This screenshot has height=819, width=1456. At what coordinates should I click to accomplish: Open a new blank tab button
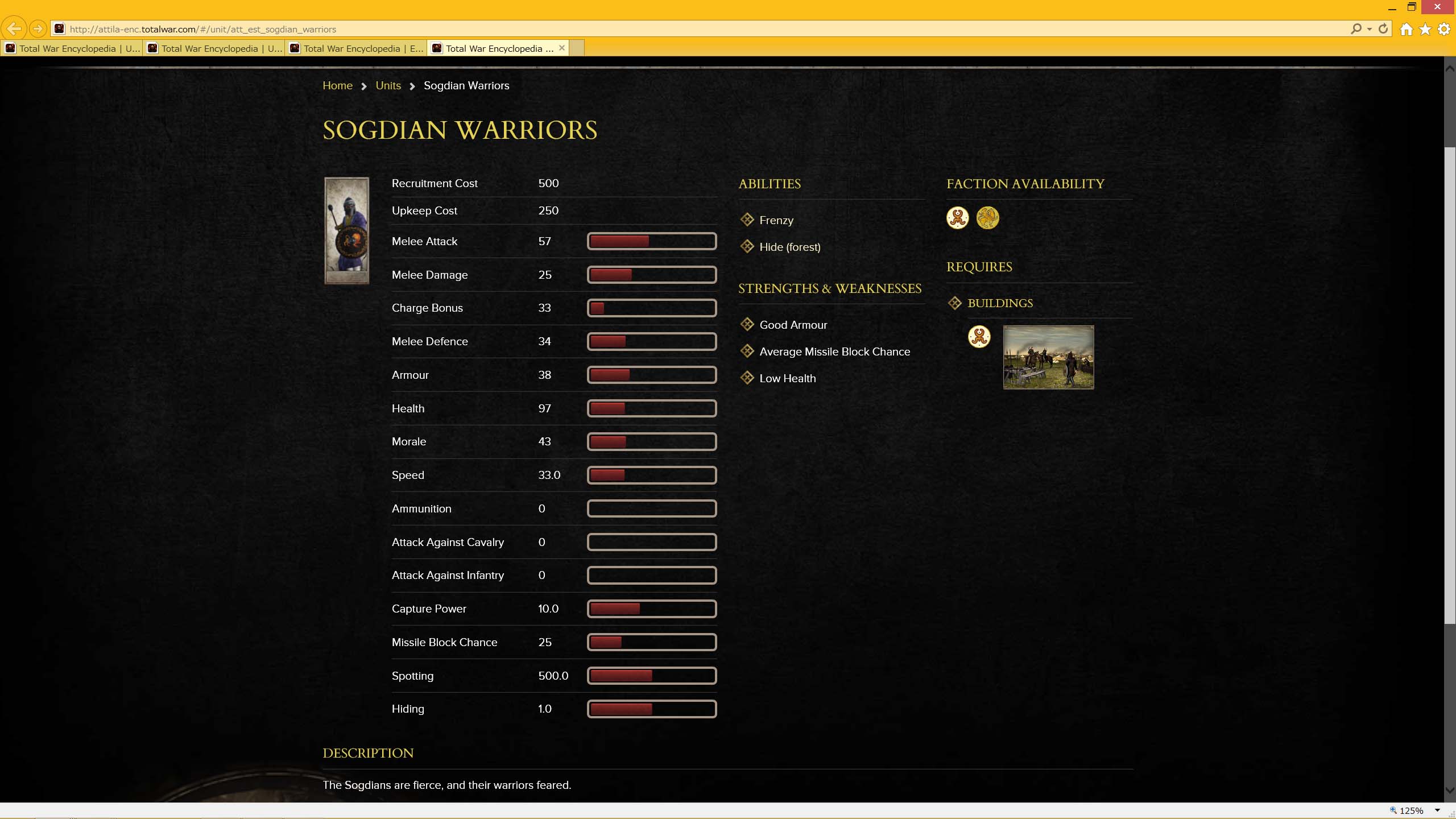coord(577,48)
